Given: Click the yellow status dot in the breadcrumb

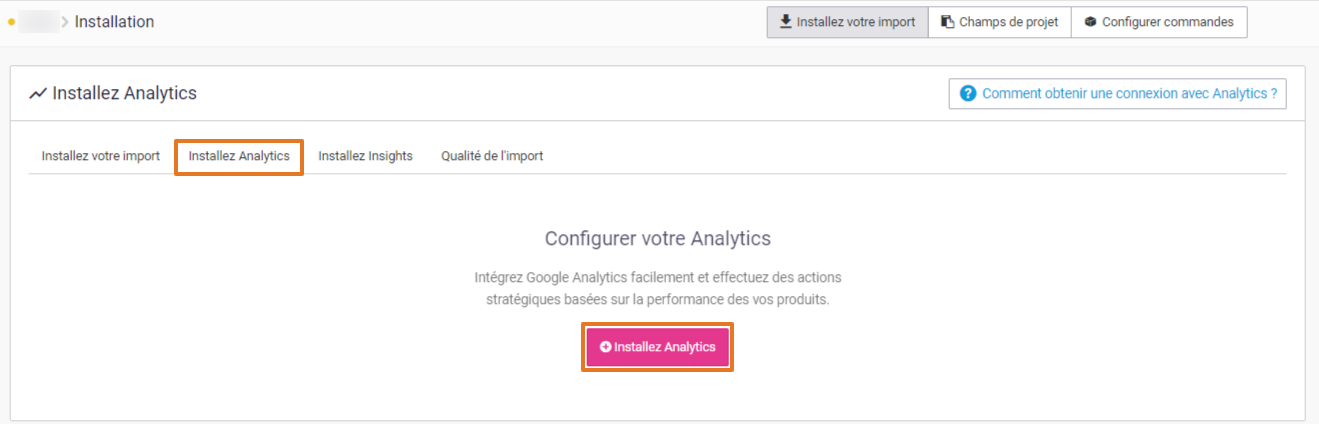Looking at the screenshot, I should [11, 22].
